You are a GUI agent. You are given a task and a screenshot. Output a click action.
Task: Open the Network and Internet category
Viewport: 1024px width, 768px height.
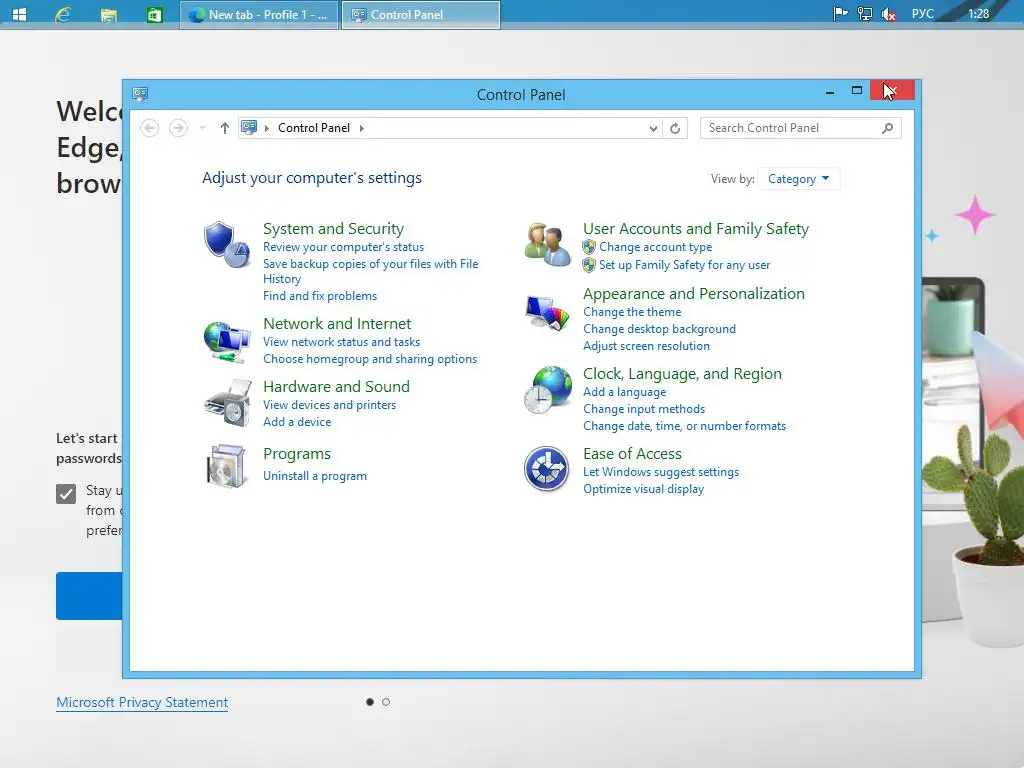coord(337,323)
